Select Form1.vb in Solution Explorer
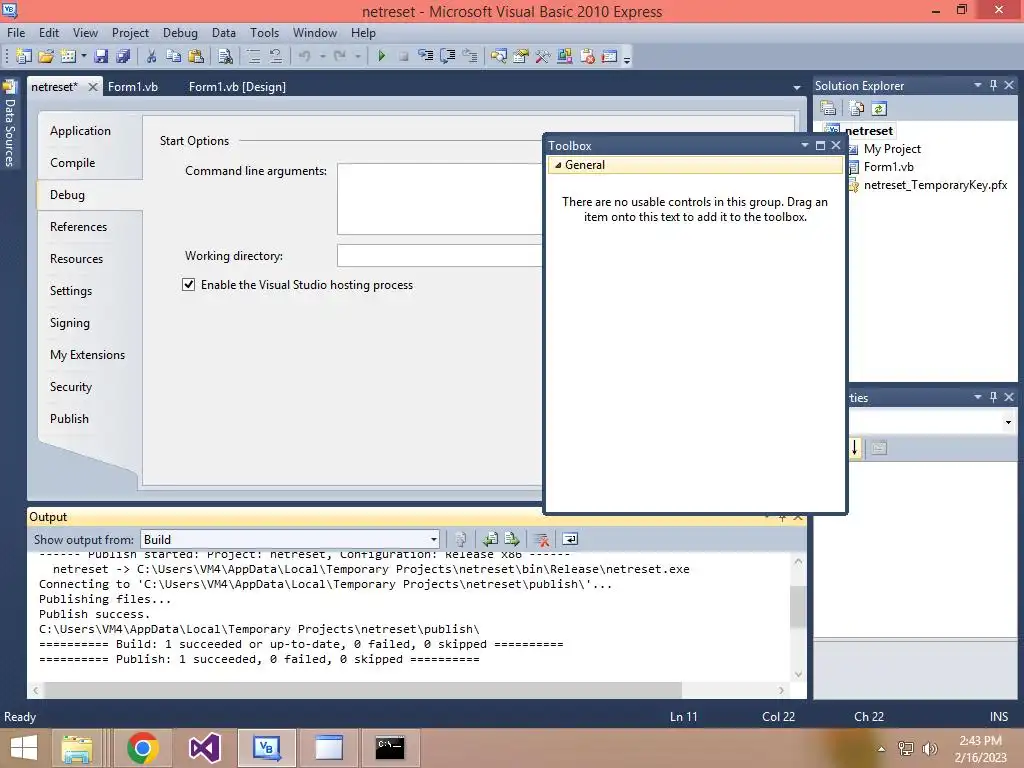This screenshot has height=768, width=1024. coord(888,167)
